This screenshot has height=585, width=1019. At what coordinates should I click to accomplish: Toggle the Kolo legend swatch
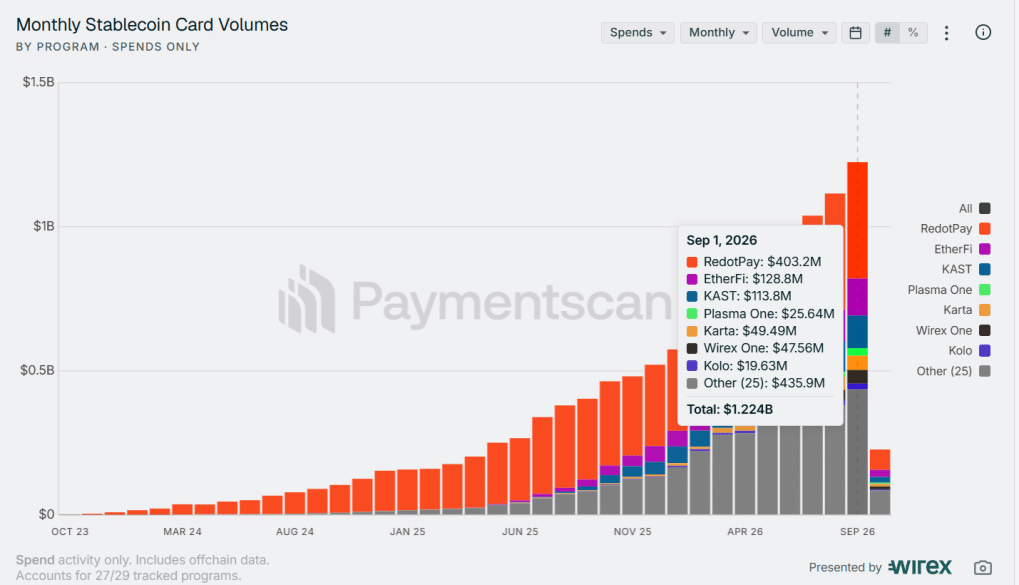[985, 351]
